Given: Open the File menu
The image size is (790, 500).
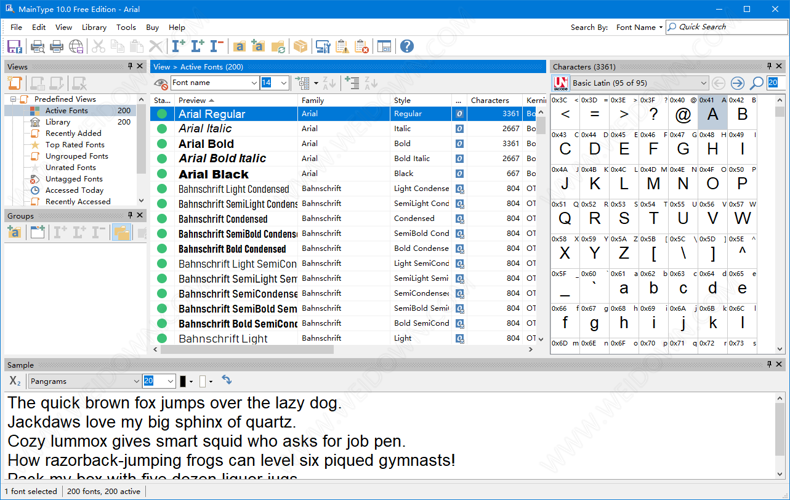Looking at the screenshot, I should click(16, 27).
